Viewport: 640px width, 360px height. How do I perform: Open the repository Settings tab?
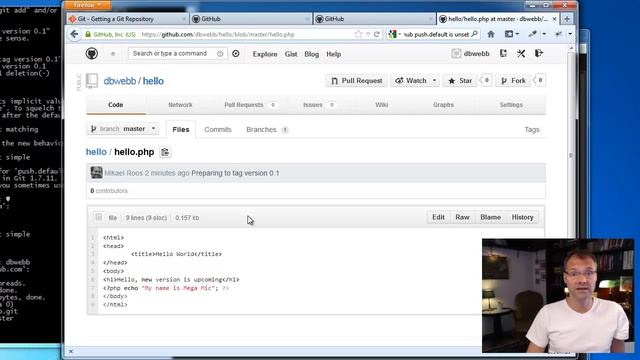click(x=511, y=105)
